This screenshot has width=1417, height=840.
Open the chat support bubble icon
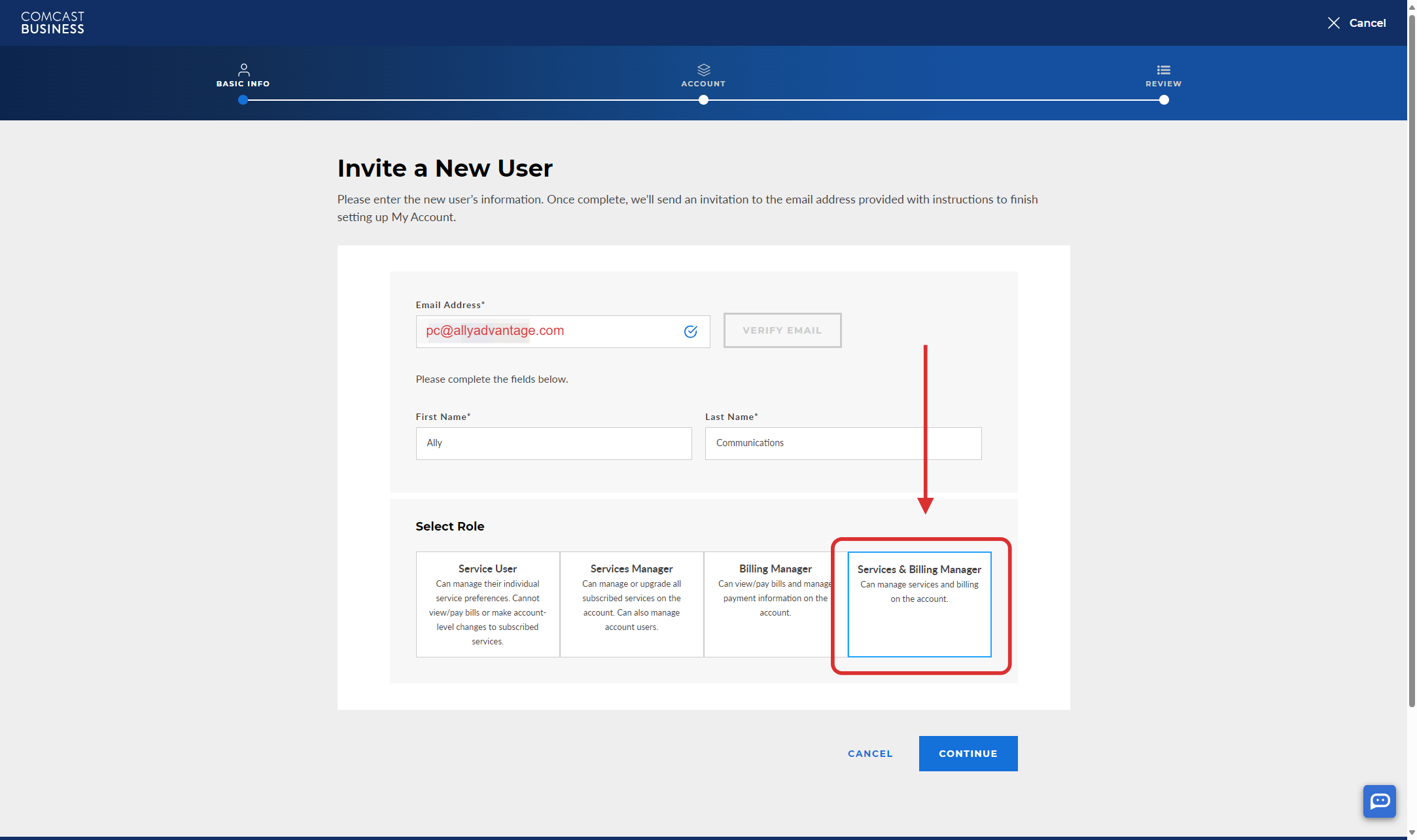1379,801
